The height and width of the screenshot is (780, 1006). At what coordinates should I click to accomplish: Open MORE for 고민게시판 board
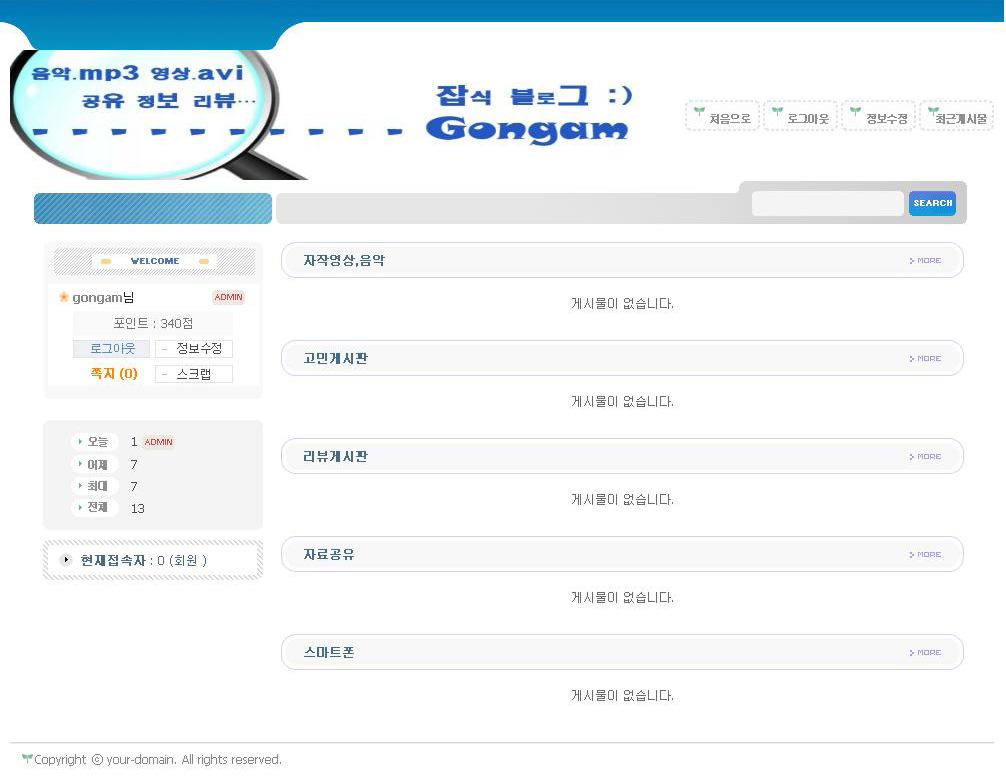point(926,359)
